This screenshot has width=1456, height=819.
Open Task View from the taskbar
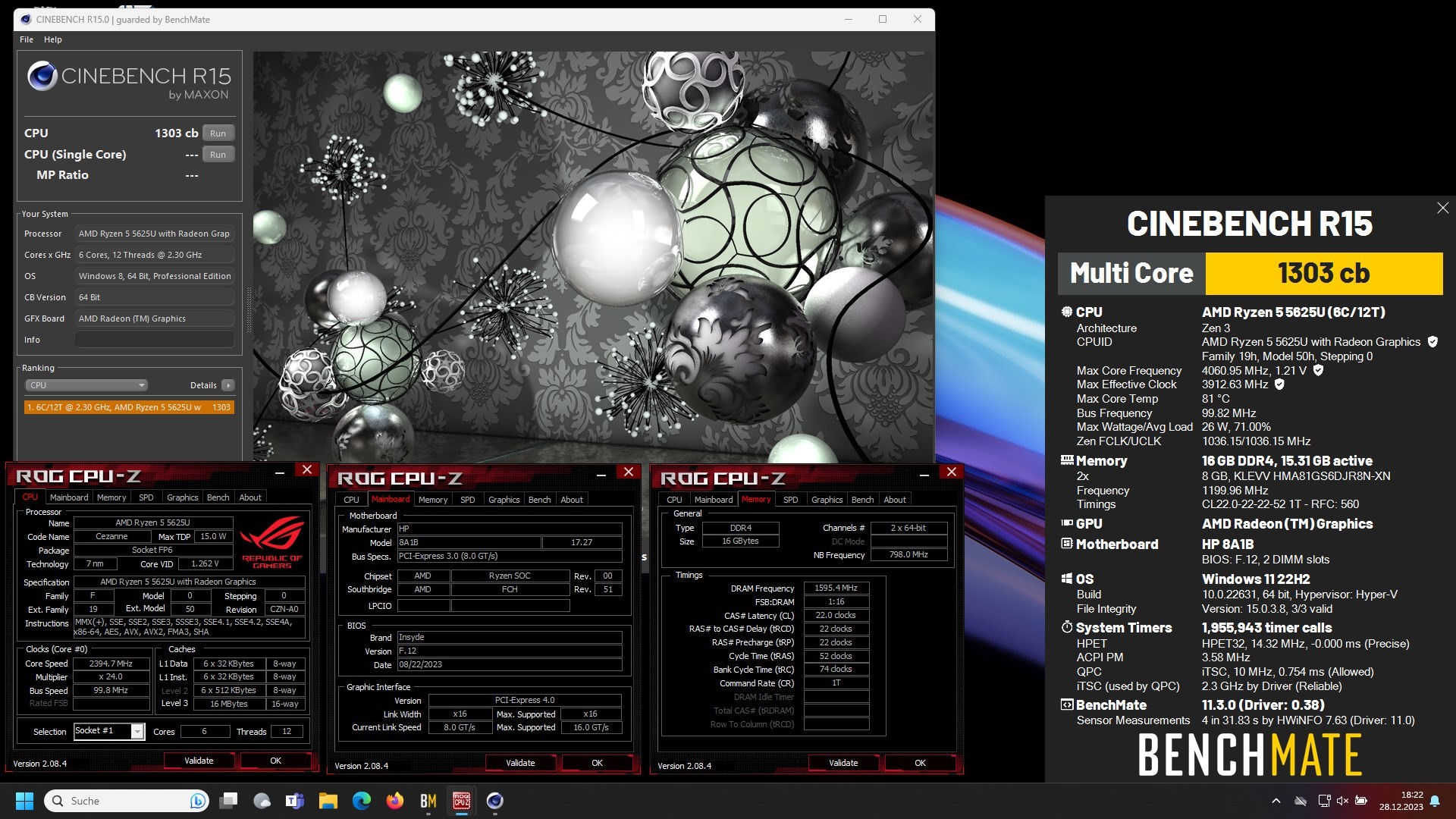point(228,801)
